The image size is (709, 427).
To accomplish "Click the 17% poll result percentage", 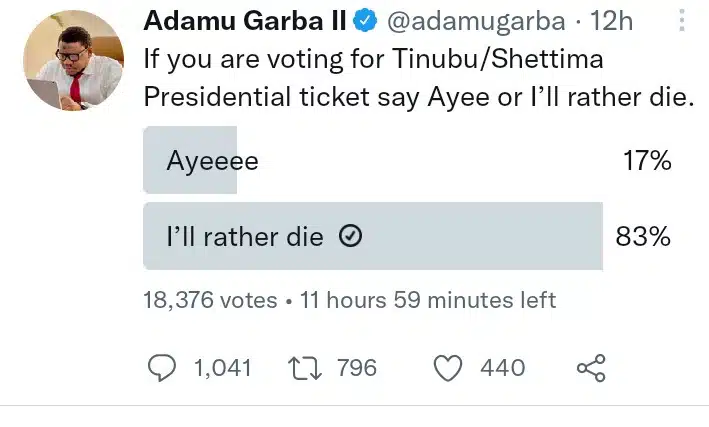I will tap(646, 161).
